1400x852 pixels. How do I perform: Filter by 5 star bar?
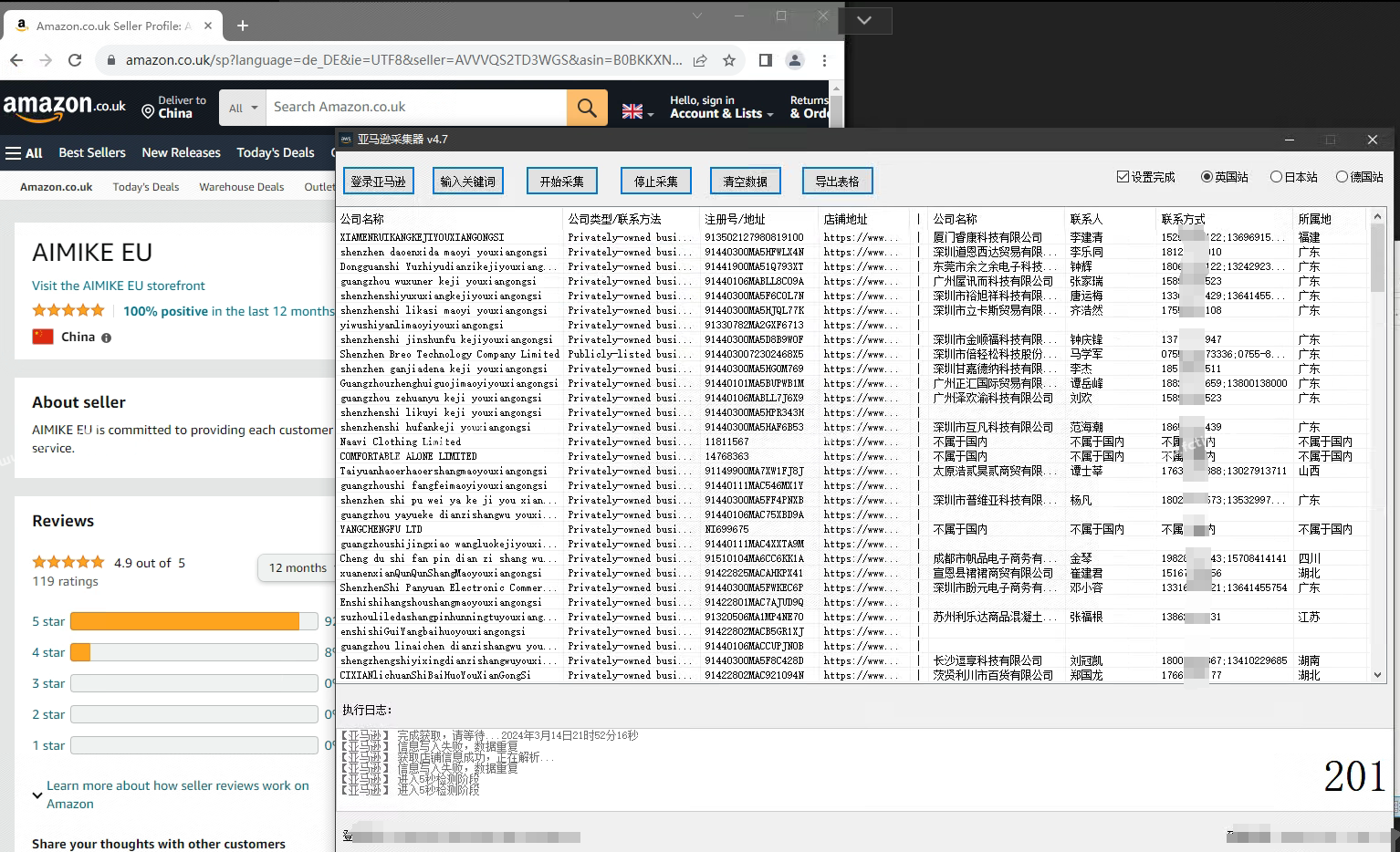tap(194, 621)
